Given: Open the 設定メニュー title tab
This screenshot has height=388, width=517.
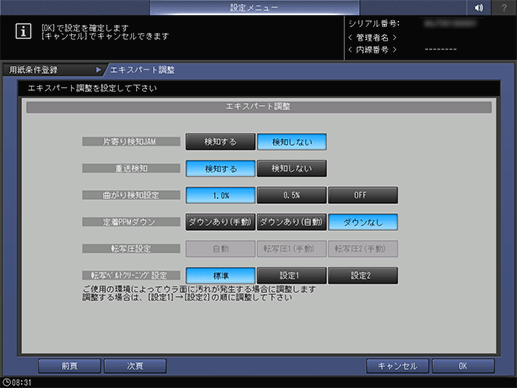Looking at the screenshot, I should pos(254,7).
